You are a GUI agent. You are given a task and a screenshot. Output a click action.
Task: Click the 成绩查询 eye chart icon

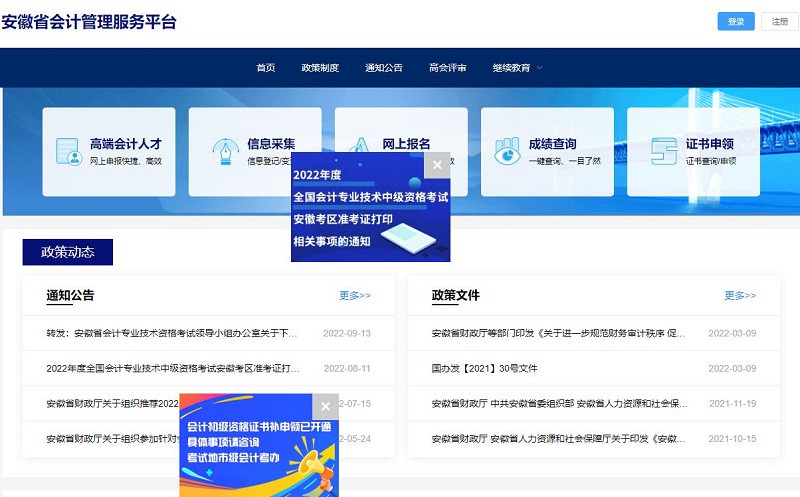pyautogui.click(x=507, y=151)
